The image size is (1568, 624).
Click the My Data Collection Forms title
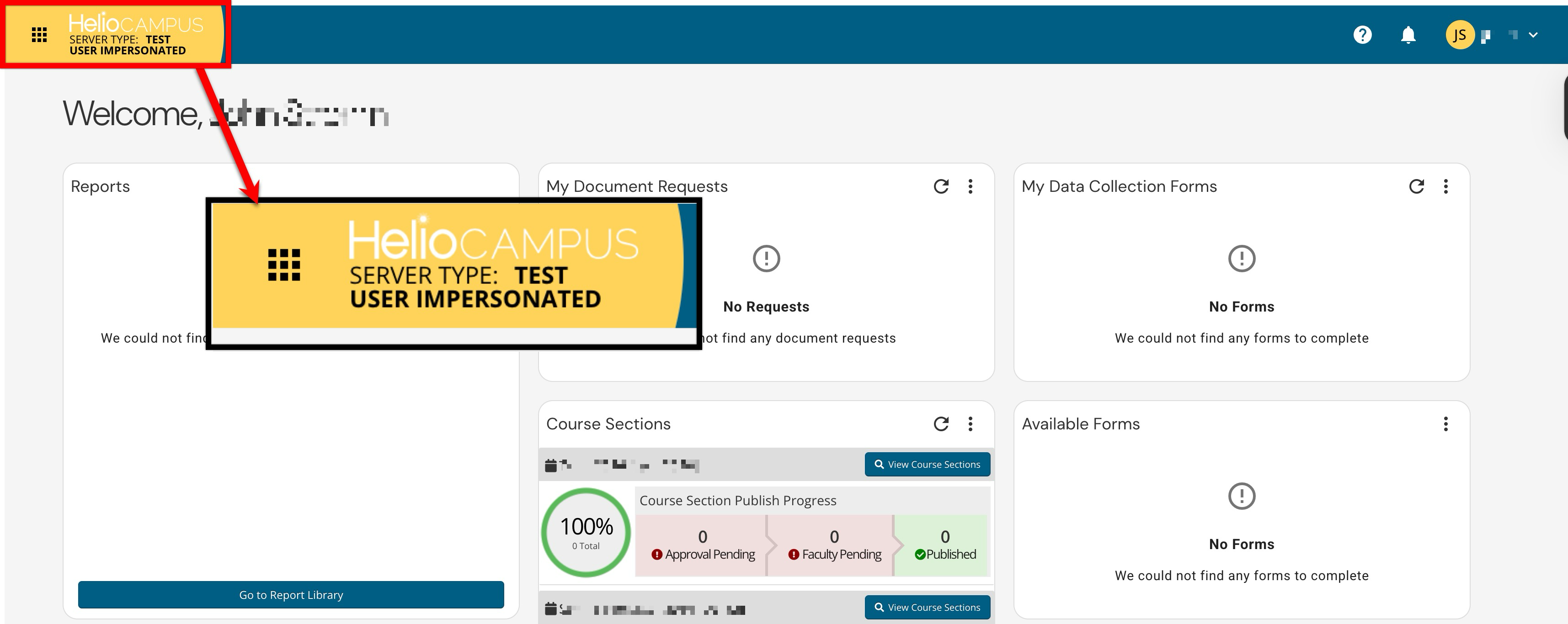(x=1120, y=186)
